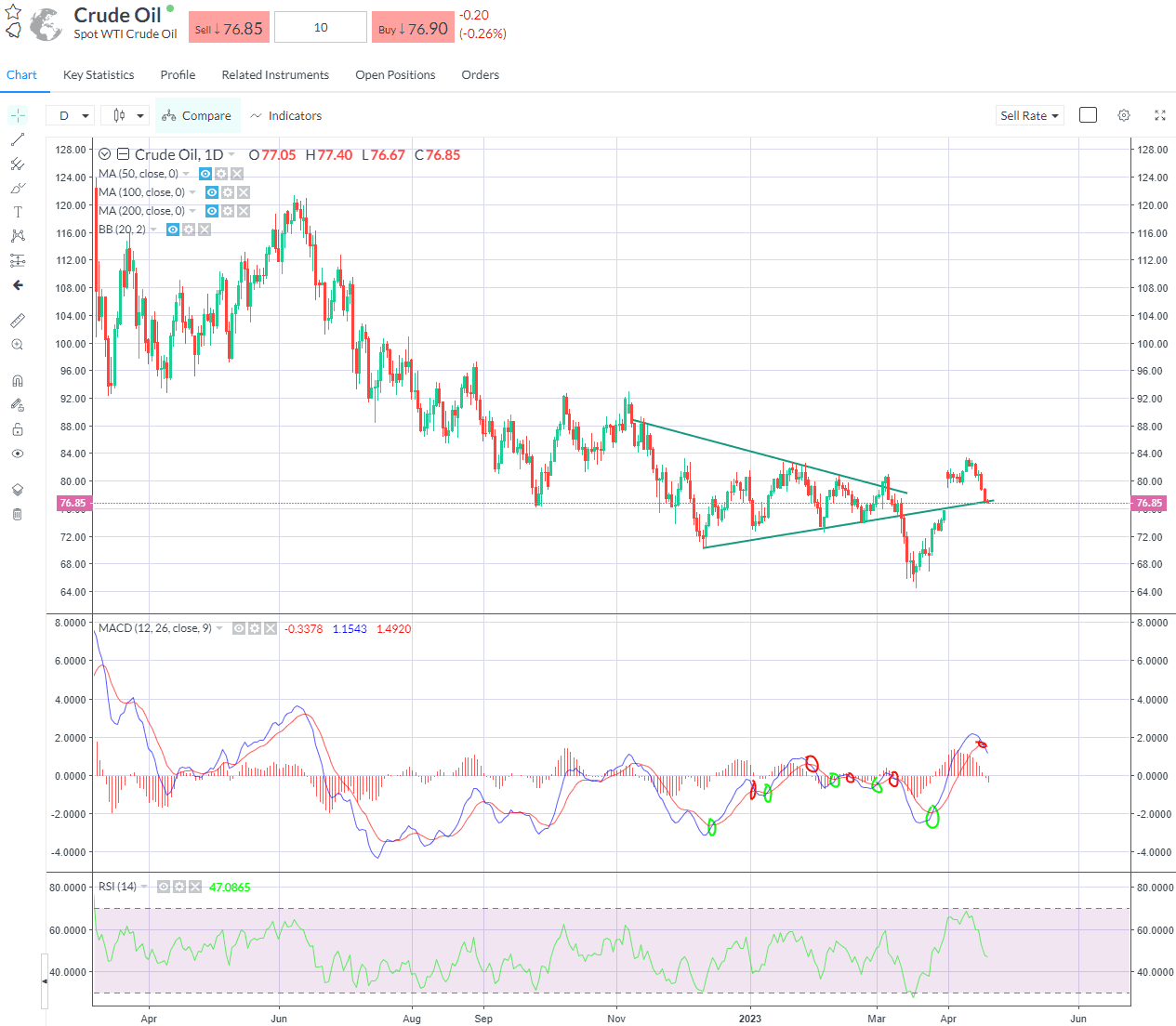Click the trade quantity field showing 10

(x=321, y=28)
